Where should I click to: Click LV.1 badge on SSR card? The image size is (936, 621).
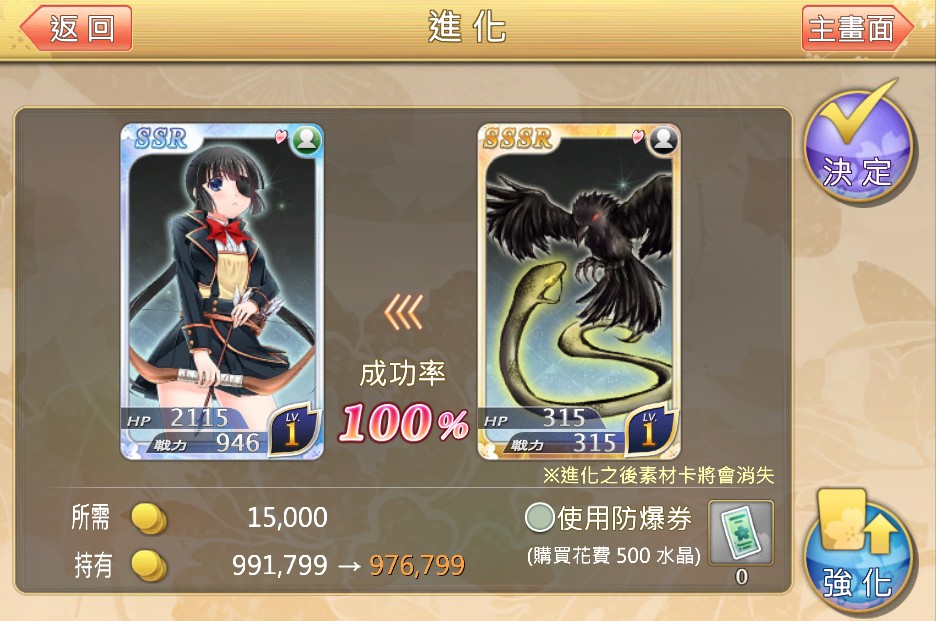[293, 430]
